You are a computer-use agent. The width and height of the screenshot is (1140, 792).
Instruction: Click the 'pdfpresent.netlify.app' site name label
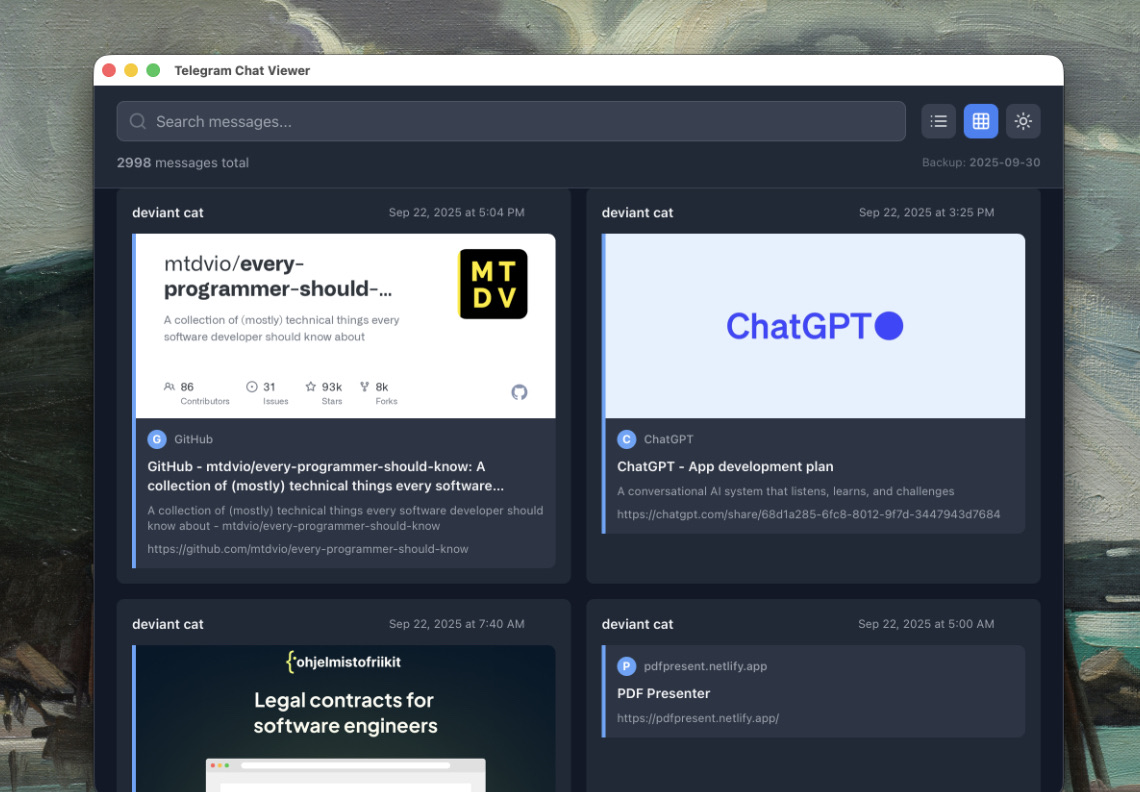[705, 666]
